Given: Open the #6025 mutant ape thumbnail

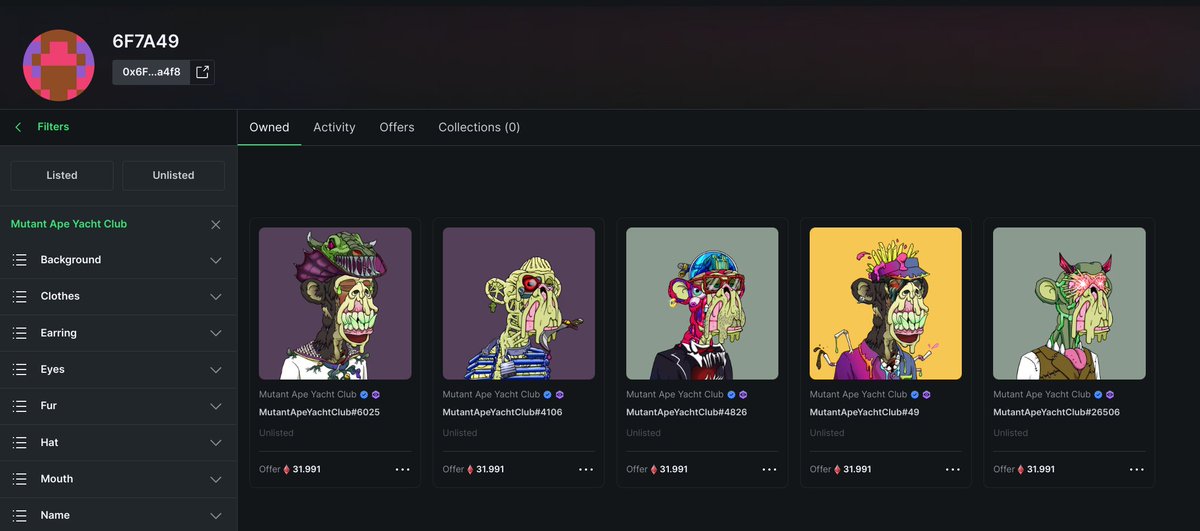Looking at the screenshot, I should (335, 303).
